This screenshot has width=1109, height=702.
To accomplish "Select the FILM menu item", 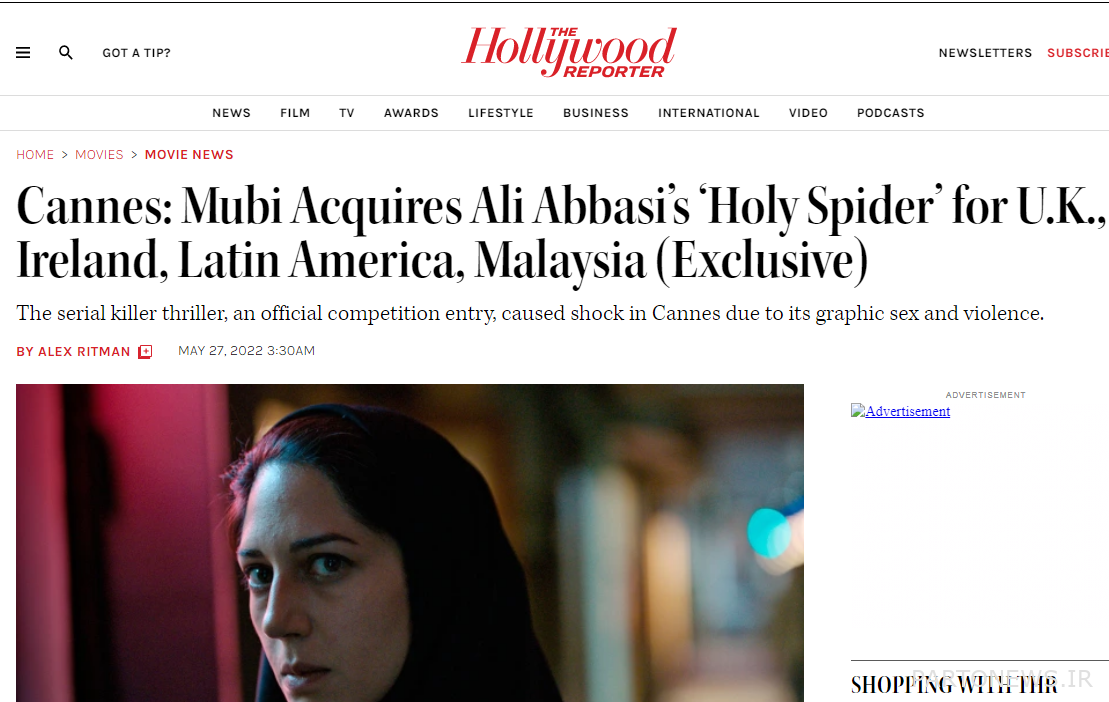I will click(295, 113).
